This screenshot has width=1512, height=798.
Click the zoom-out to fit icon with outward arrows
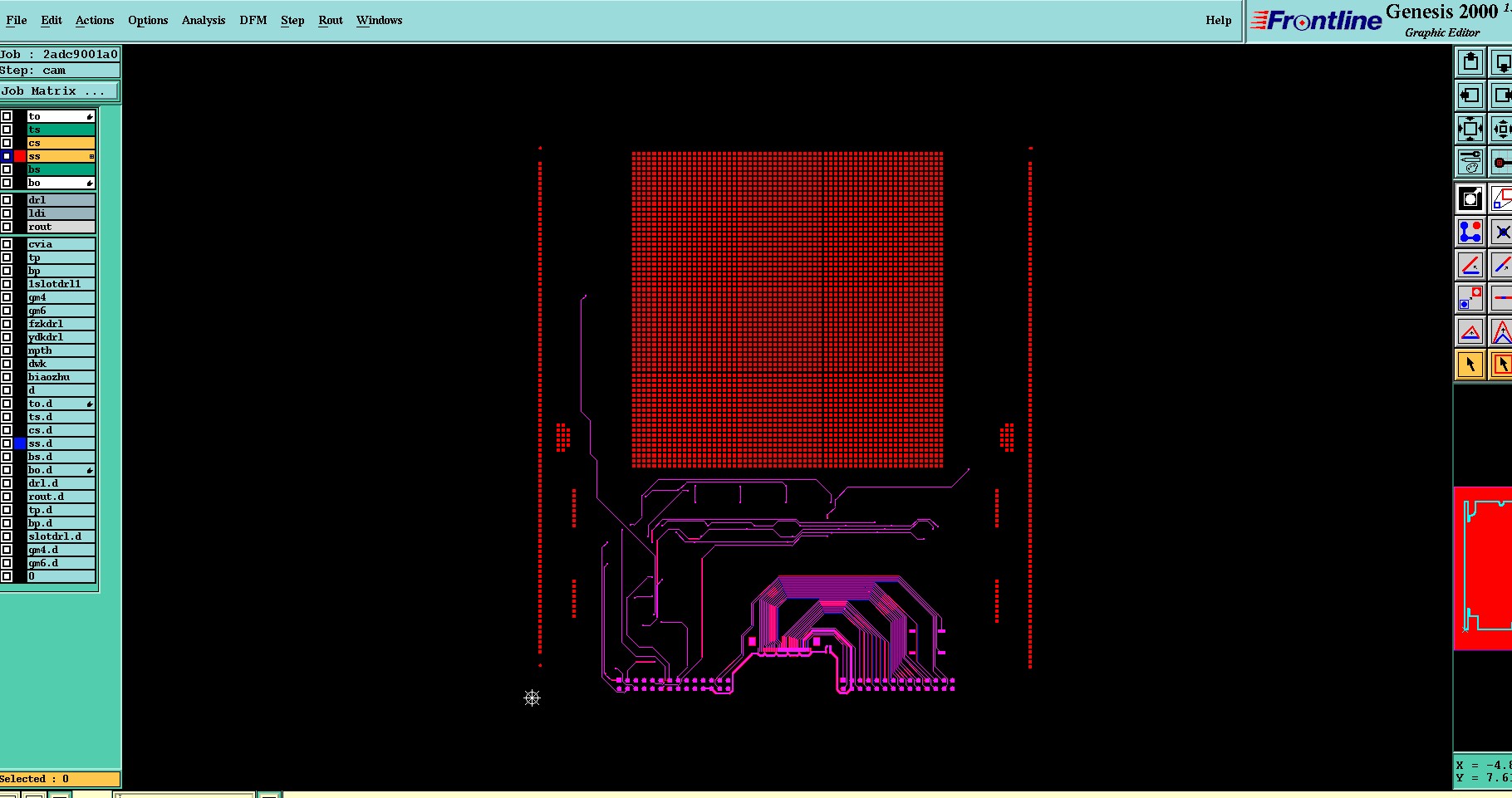click(1470, 129)
